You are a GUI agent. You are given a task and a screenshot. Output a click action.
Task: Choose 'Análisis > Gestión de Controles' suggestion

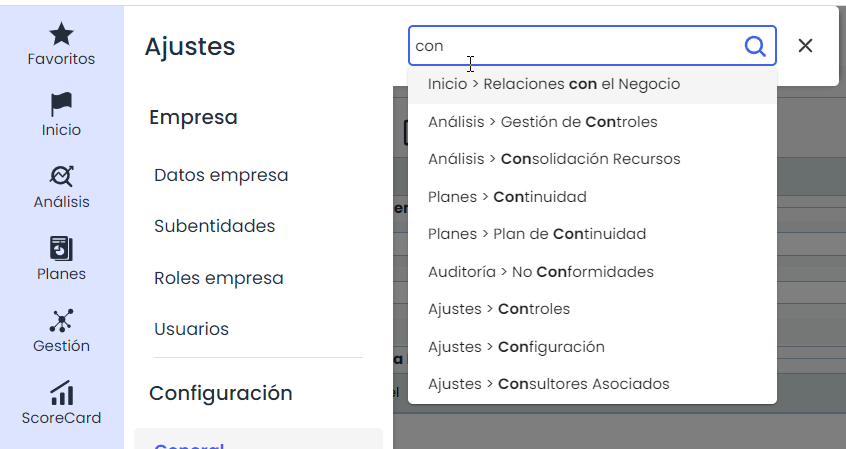pos(542,122)
